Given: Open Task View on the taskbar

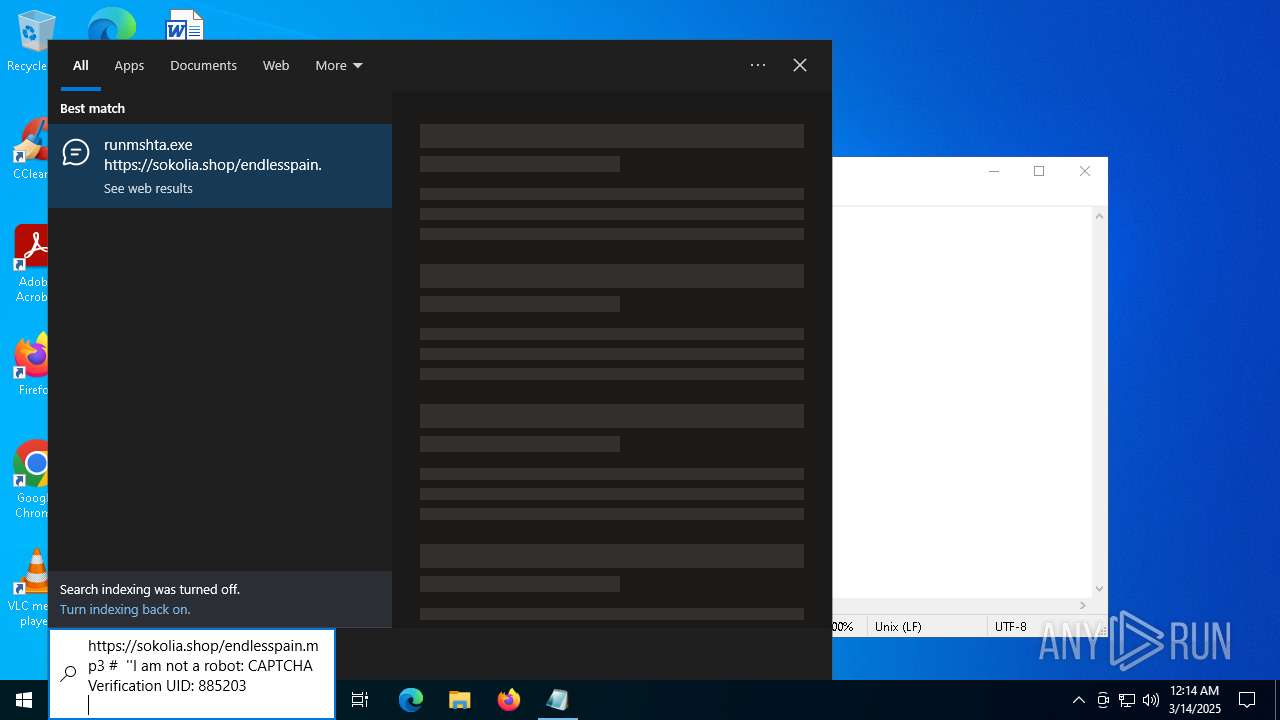Looking at the screenshot, I should (360, 700).
